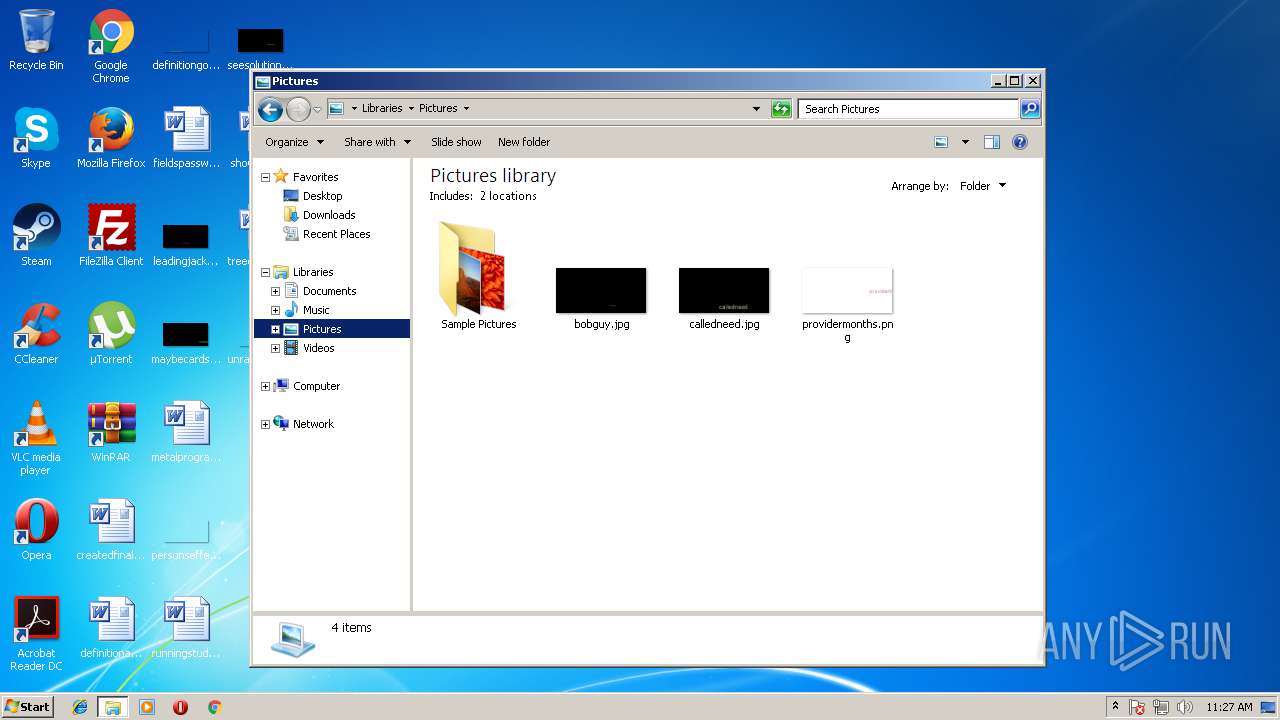Expand the Music library node
Screen dimensions: 1280x720
(275, 310)
